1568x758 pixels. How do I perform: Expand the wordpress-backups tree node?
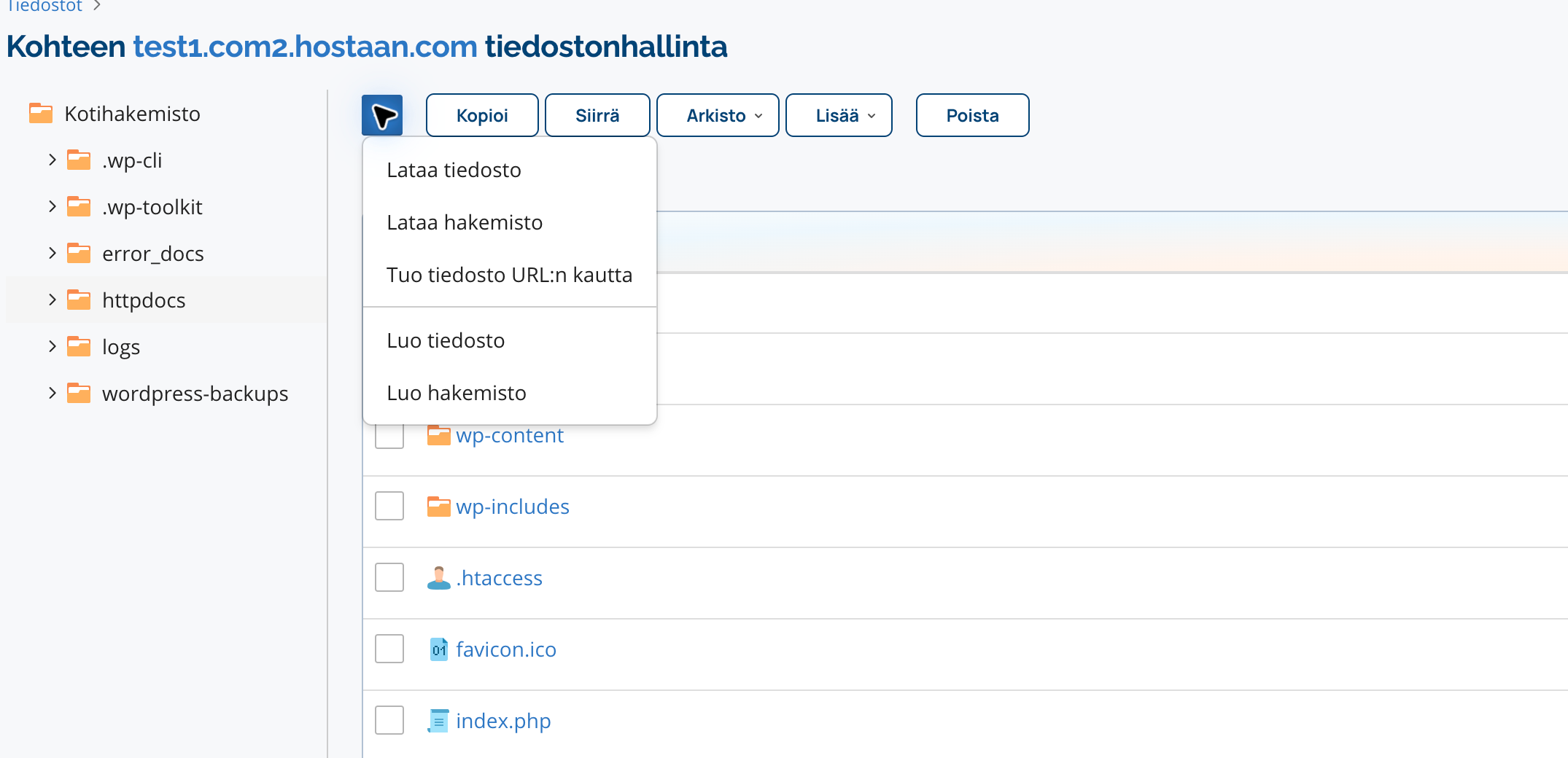click(x=52, y=393)
